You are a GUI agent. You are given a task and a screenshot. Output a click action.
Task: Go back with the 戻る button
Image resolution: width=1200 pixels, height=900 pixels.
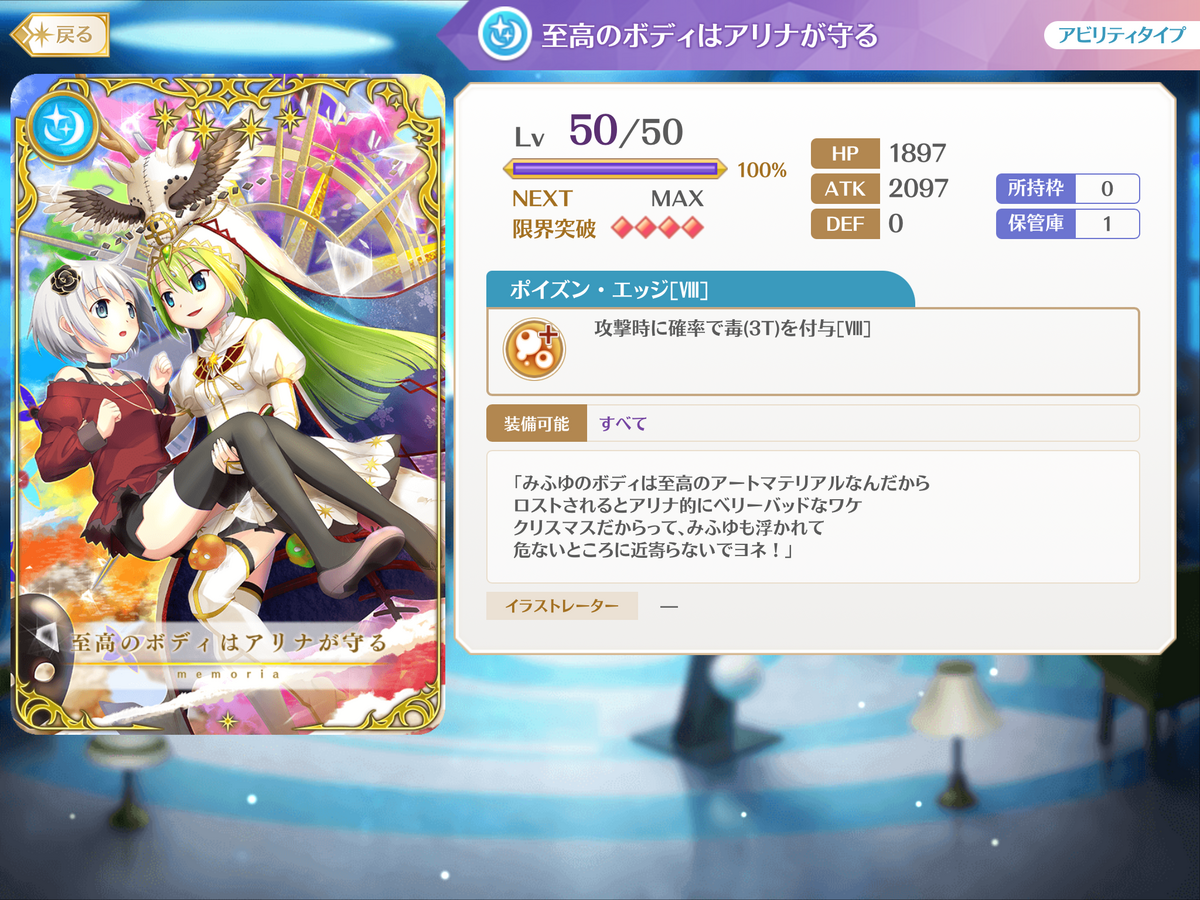(59, 35)
